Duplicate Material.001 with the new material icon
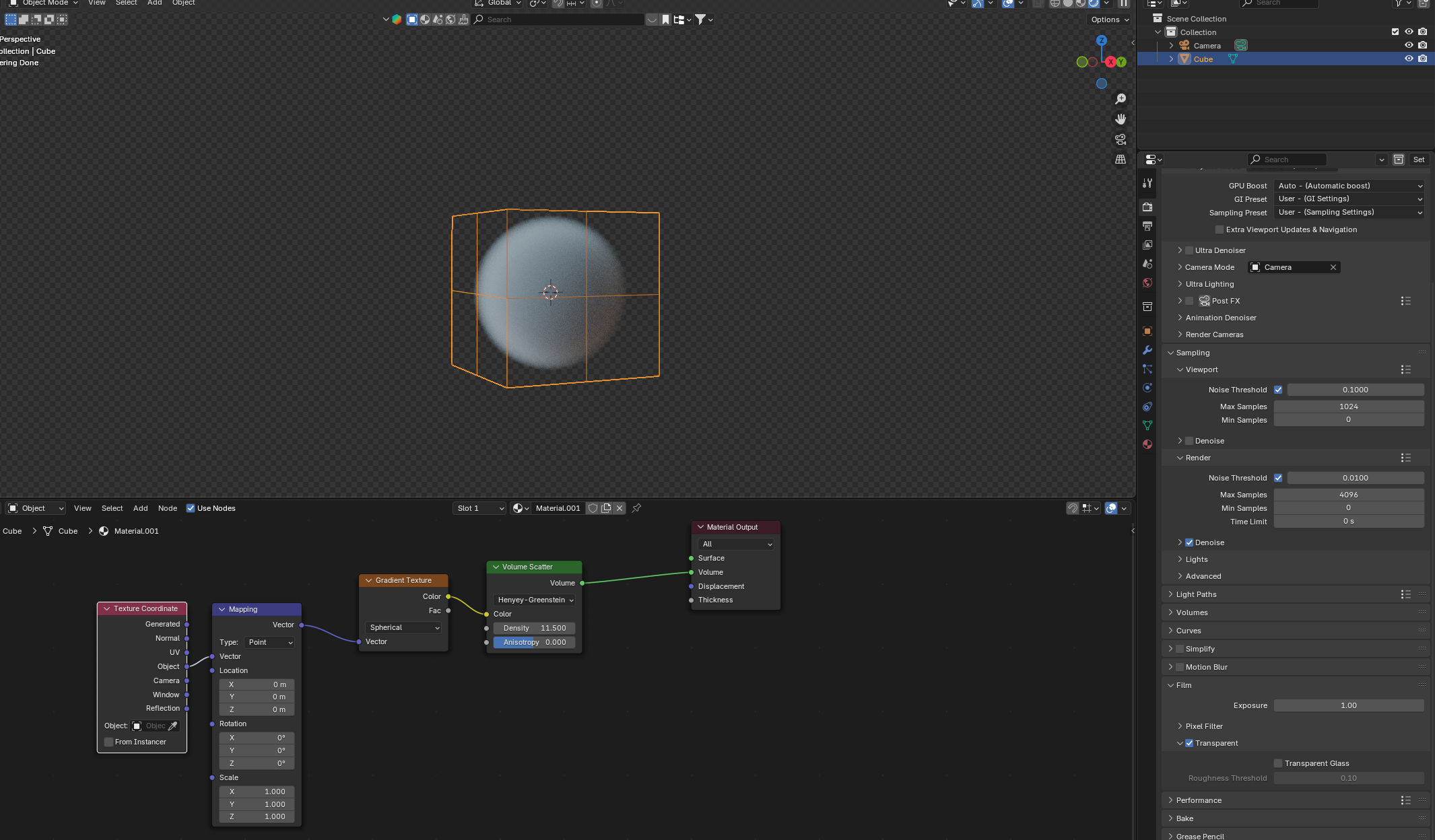1435x840 pixels. pyautogui.click(x=606, y=508)
